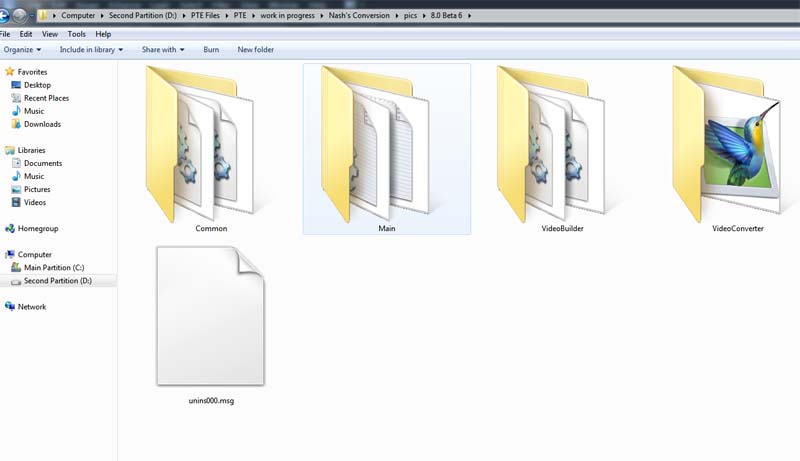
Task: Click the Recent Places icon
Action: [16, 98]
